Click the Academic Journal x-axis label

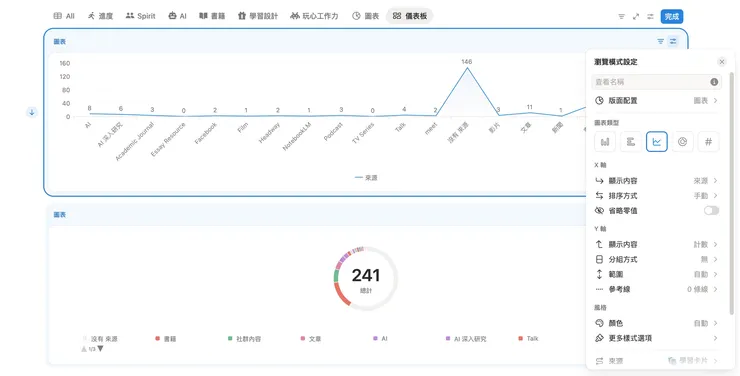(135, 141)
